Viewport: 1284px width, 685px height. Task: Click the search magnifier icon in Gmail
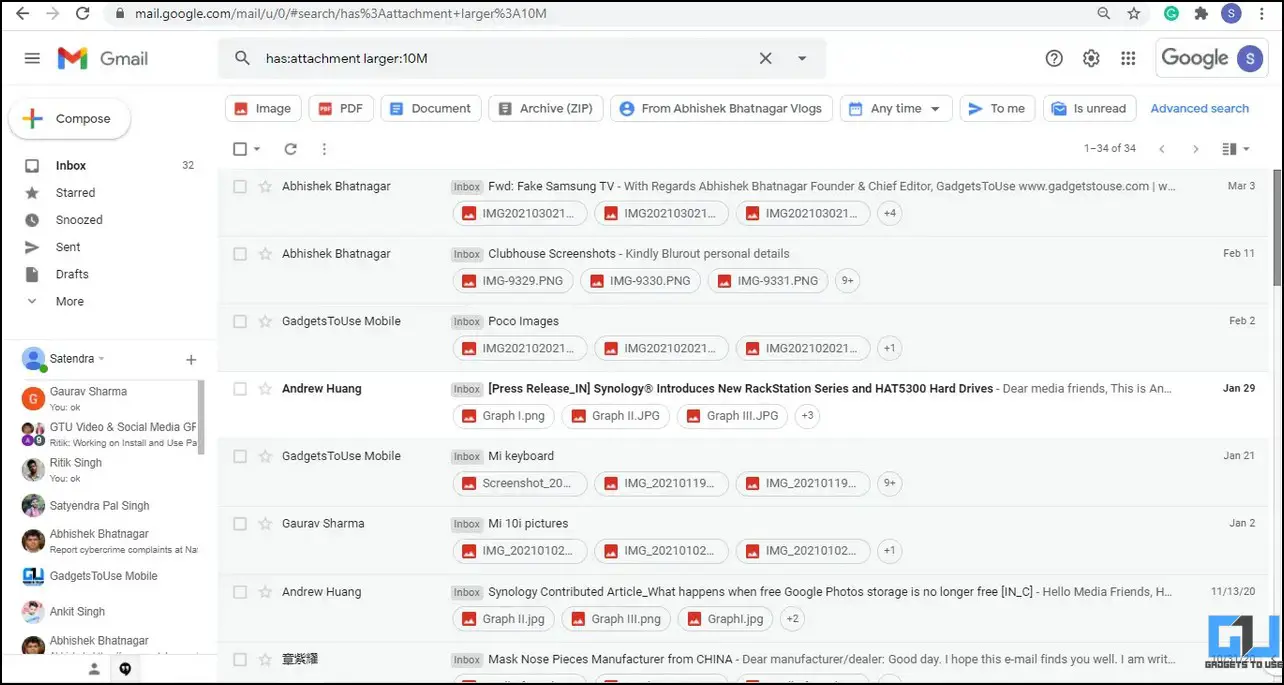(242, 59)
